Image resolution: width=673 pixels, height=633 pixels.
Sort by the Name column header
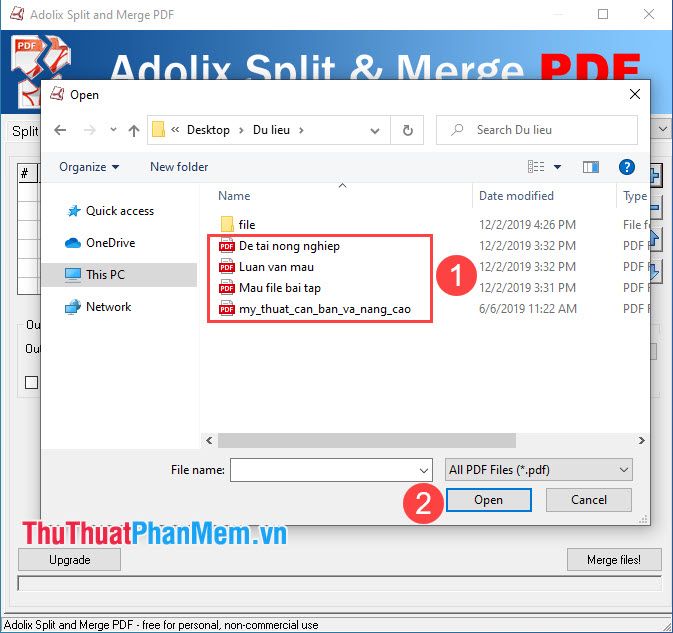[x=234, y=196]
